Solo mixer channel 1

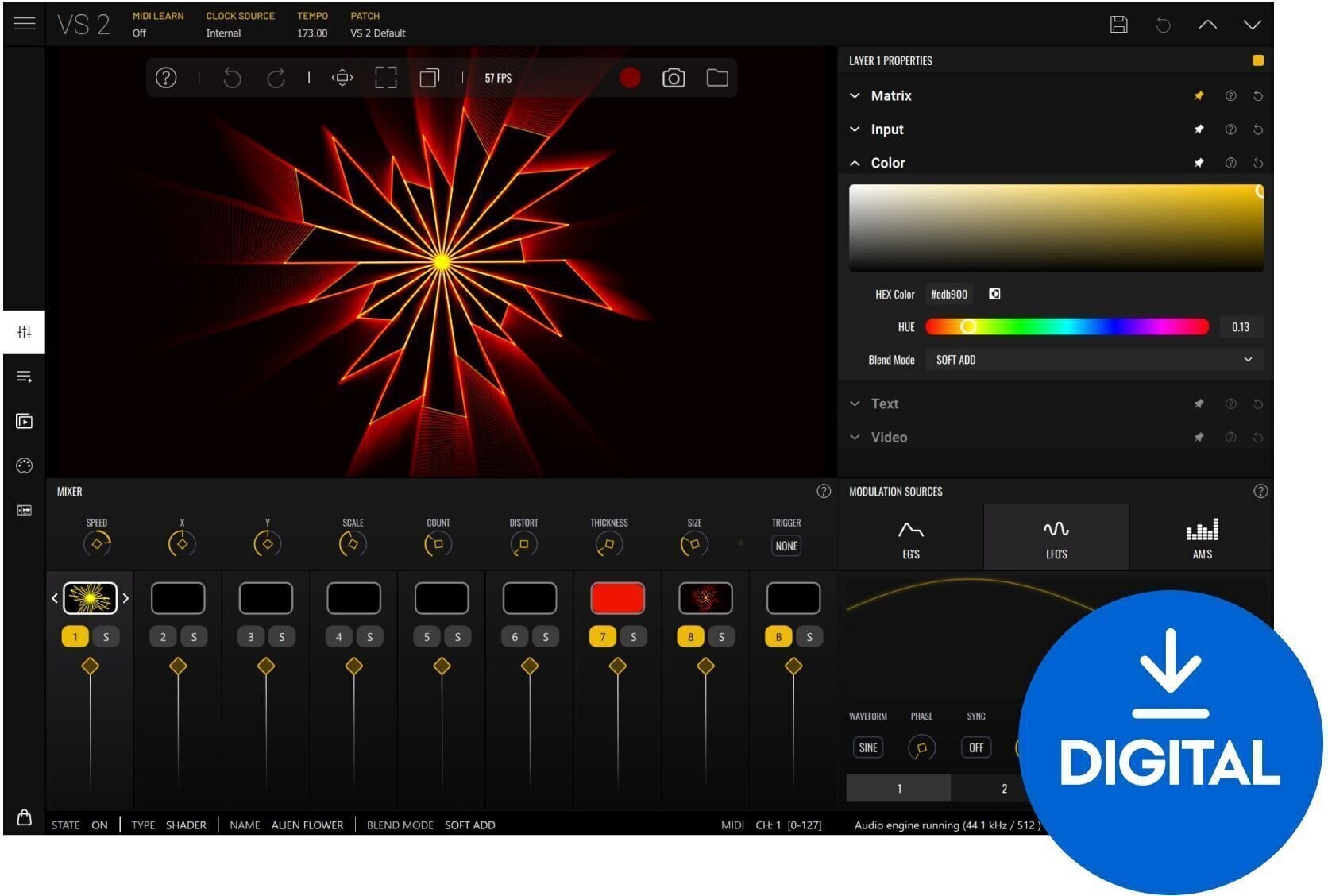106,636
